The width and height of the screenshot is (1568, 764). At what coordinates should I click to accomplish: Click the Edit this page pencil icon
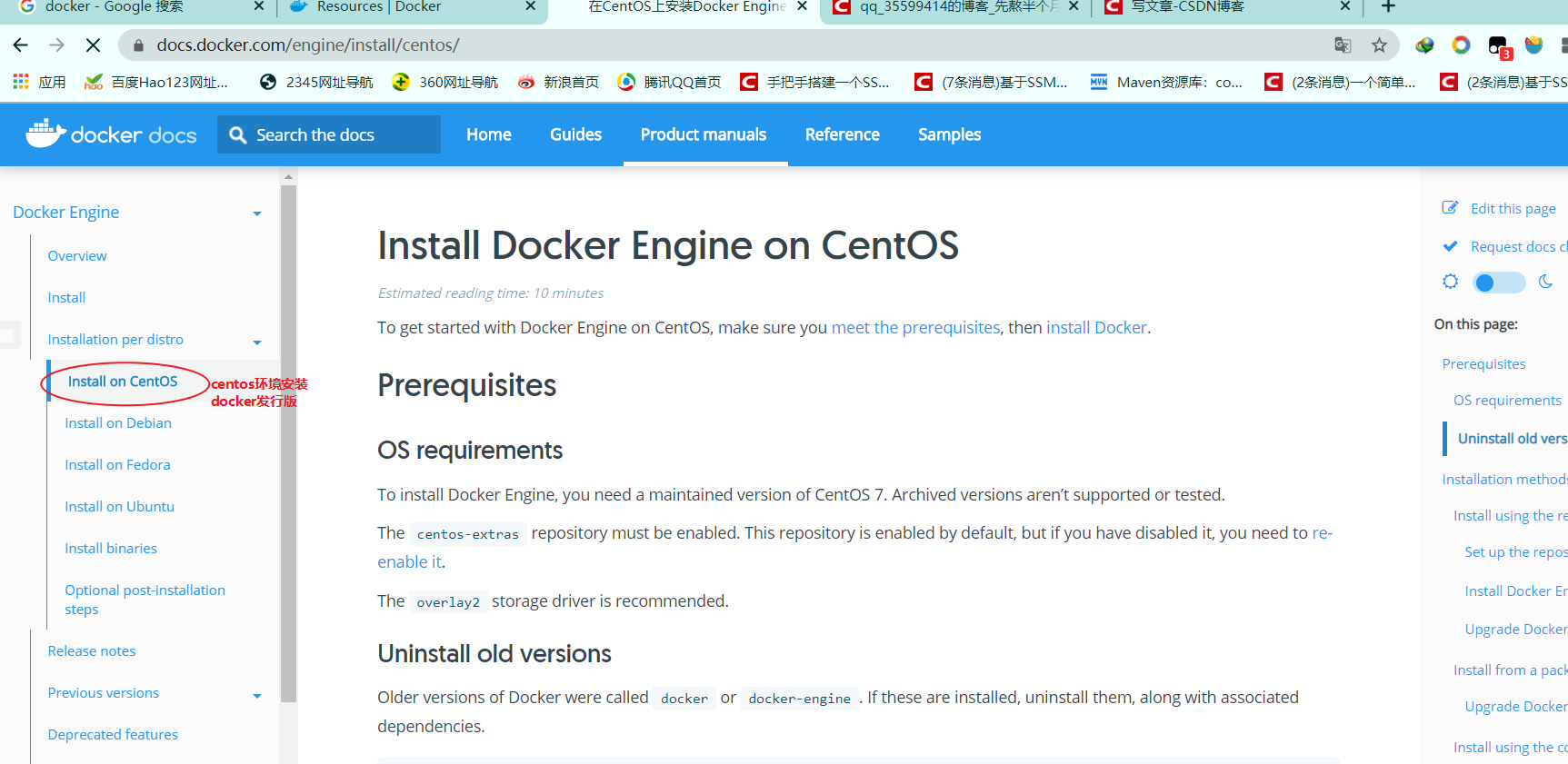(x=1450, y=208)
